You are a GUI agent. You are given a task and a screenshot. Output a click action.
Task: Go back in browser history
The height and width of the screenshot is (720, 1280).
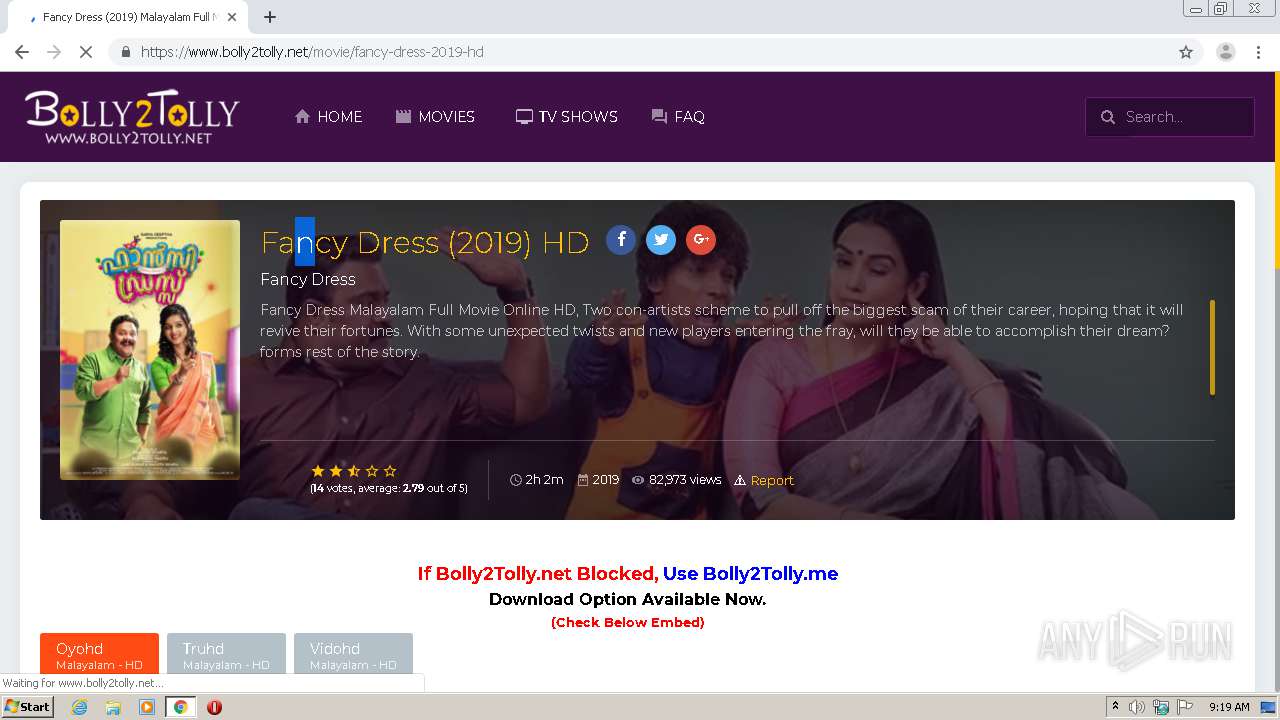(x=22, y=52)
